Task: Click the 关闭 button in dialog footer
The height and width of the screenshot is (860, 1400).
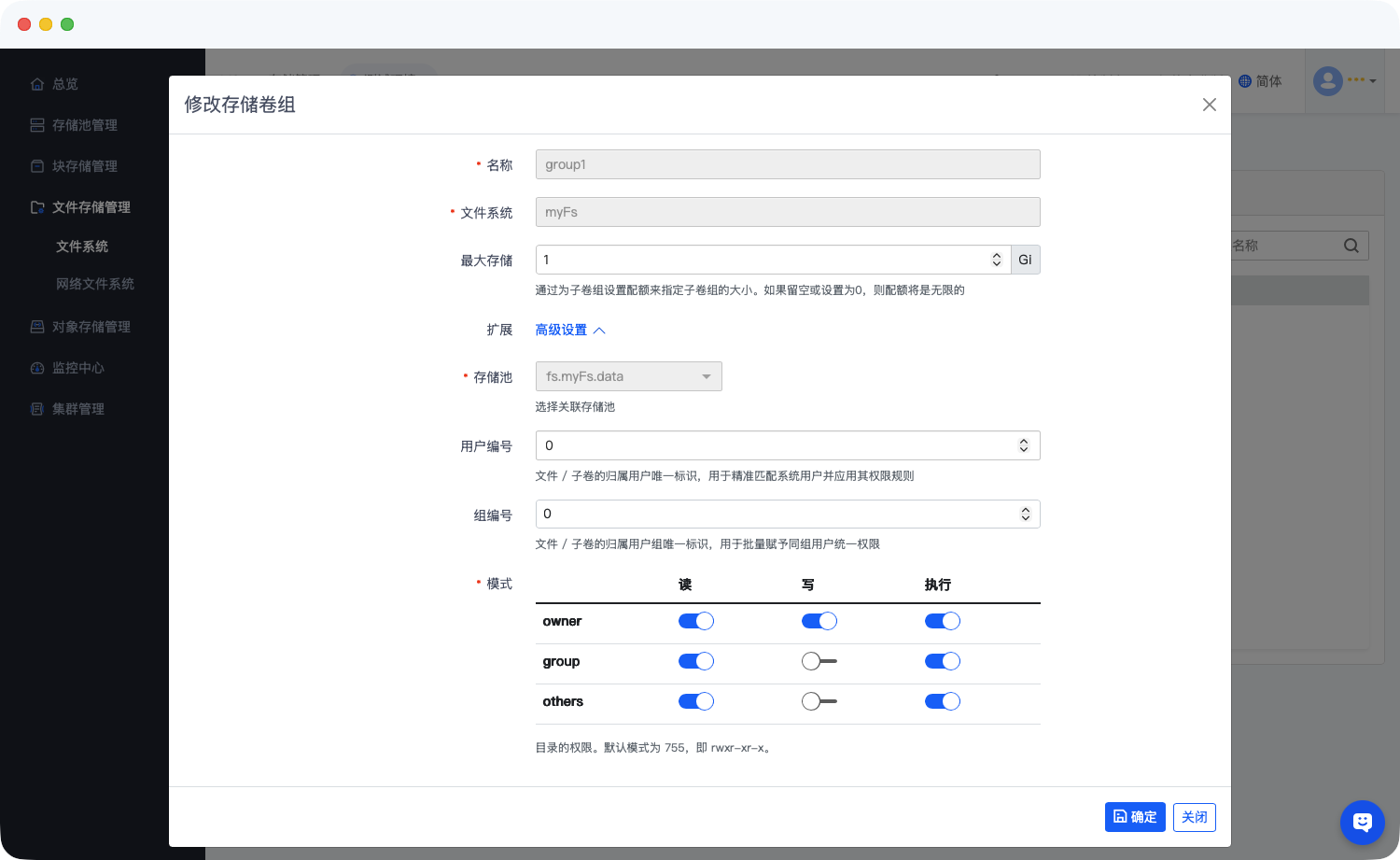Action: point(1194,817)
